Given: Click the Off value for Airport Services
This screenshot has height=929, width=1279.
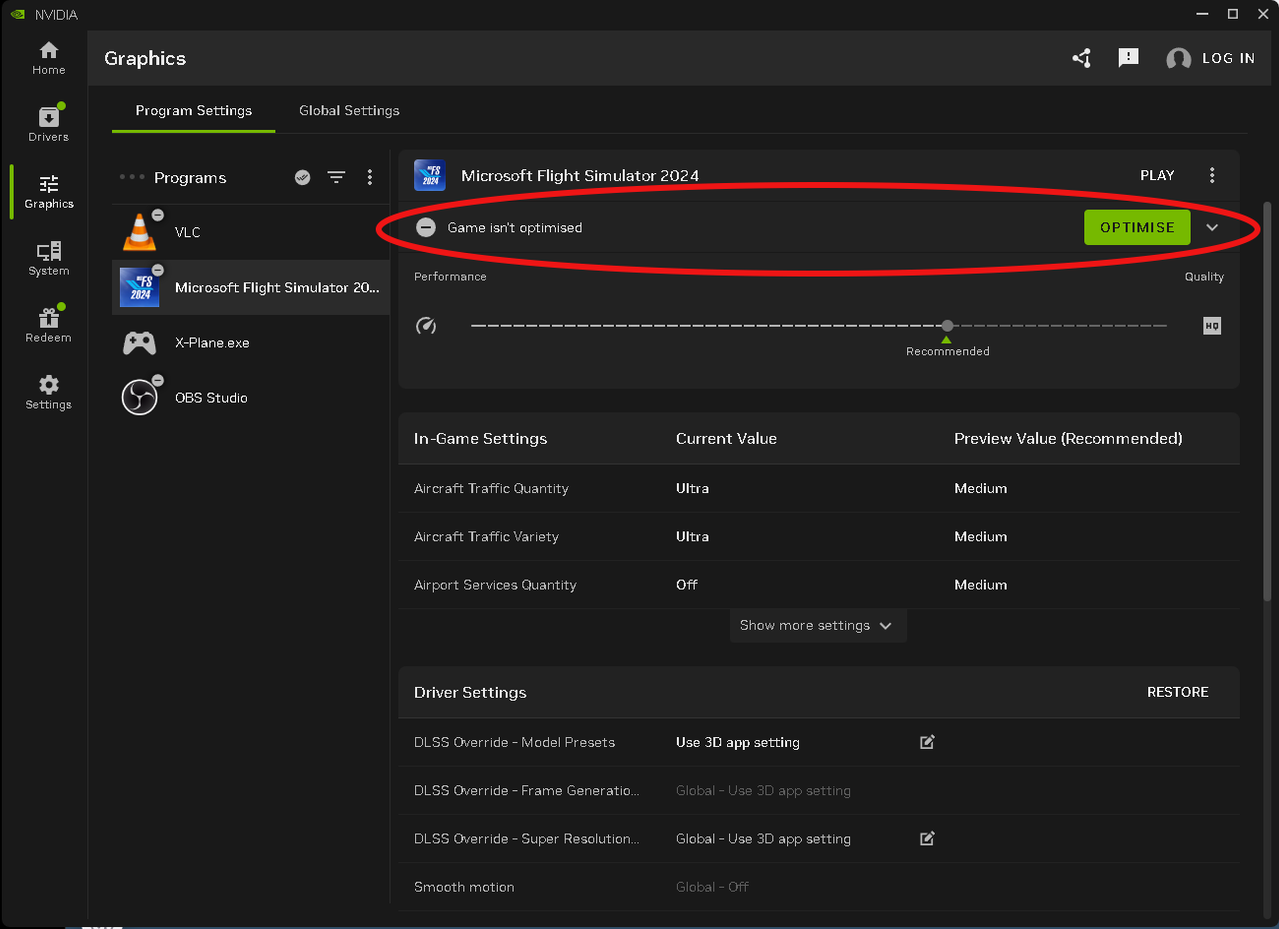Looking at the screenshot, I should [686, 584].
